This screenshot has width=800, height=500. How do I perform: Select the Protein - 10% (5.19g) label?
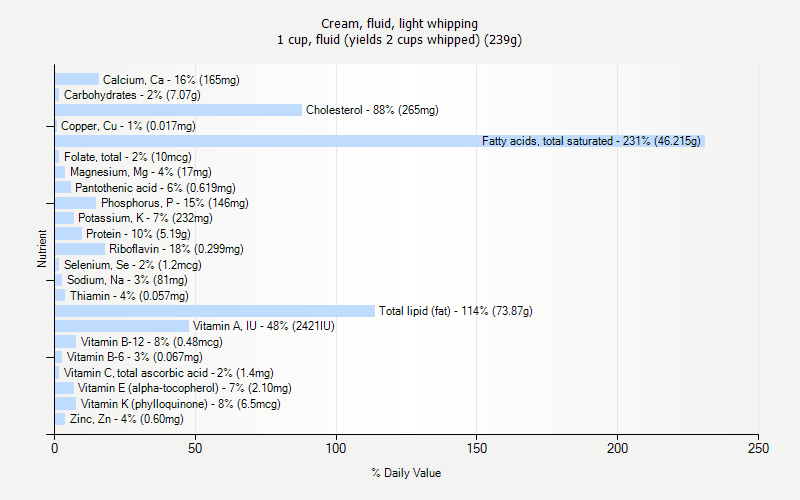point(138,234)
